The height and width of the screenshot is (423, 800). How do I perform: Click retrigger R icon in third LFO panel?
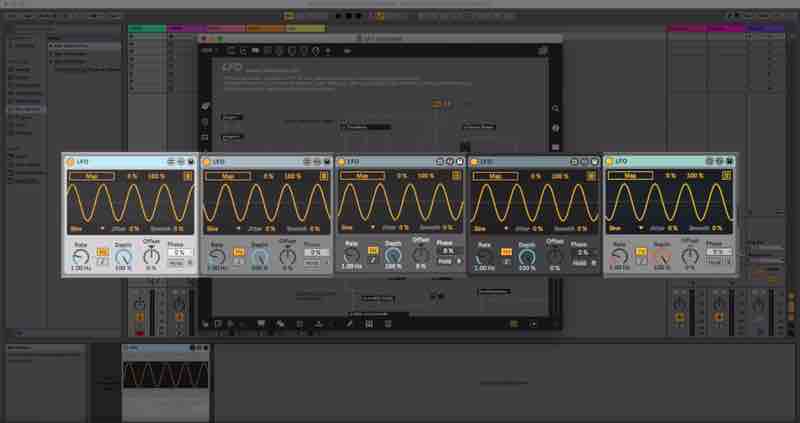458,261
